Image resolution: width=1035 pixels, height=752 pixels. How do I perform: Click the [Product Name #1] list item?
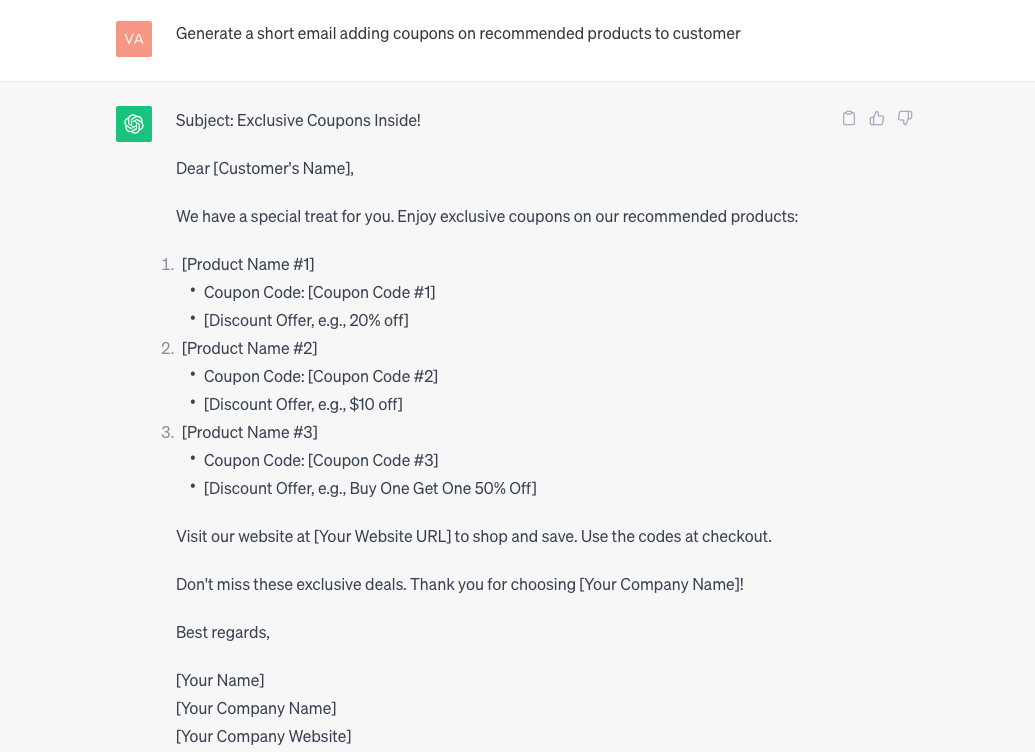point(248,264)
